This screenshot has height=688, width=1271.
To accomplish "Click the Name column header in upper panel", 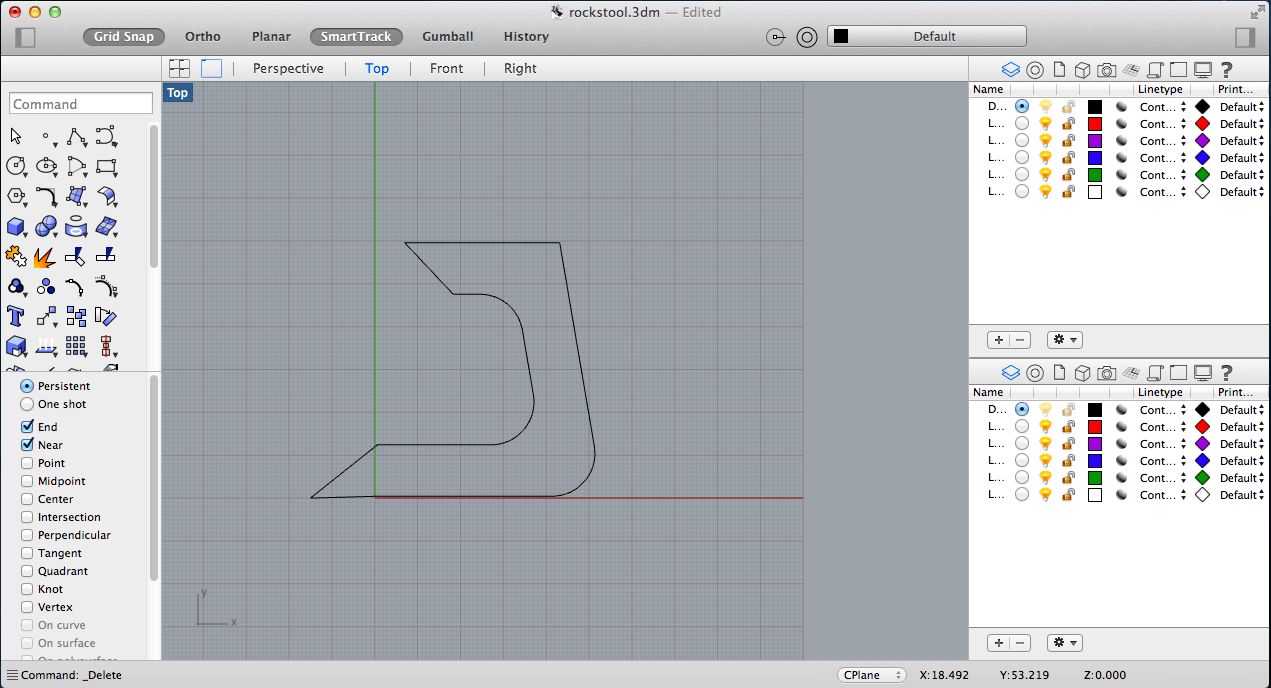I will point(988,89).
